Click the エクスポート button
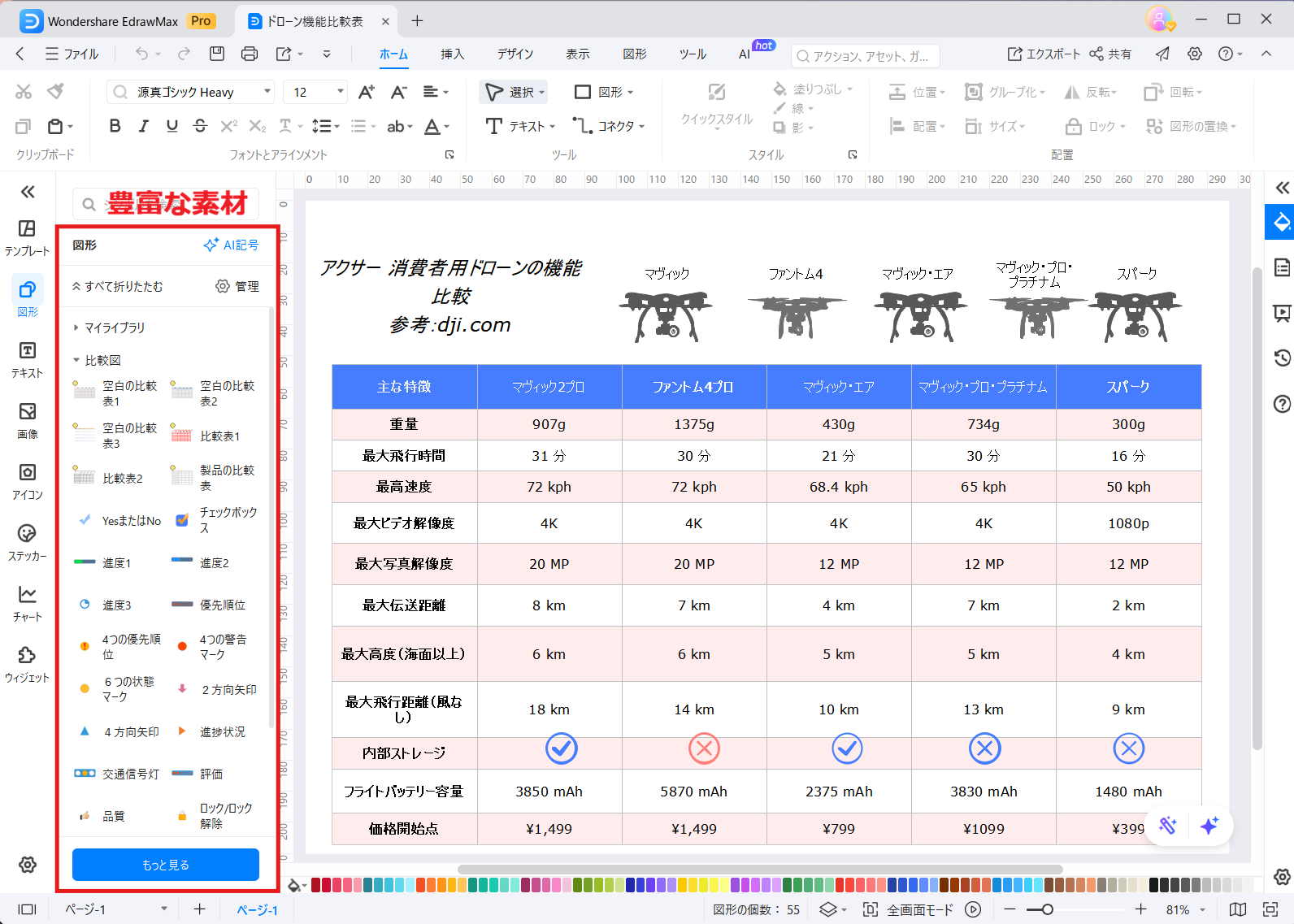This screenshot has height=924, width=1294. pos(1044,54)
